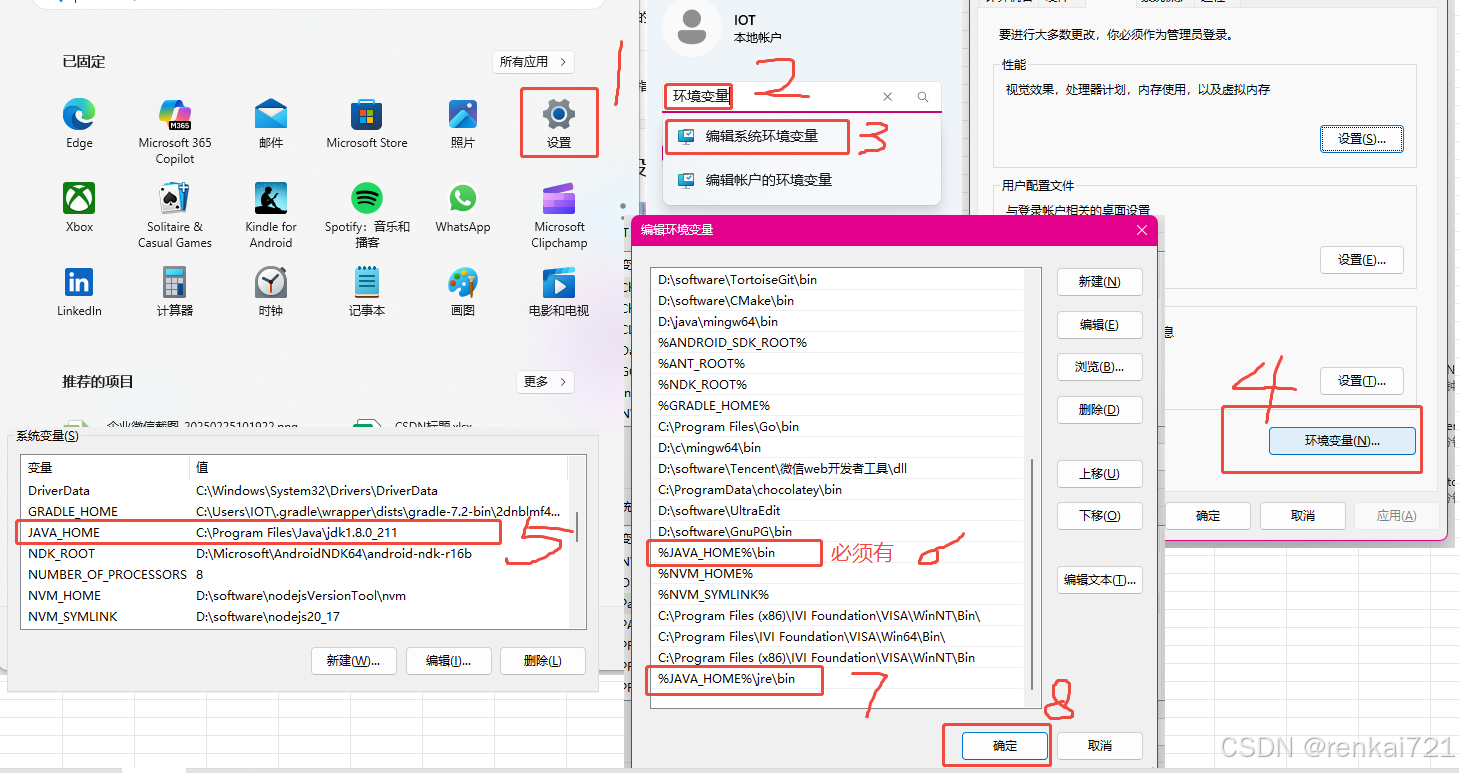Select NDK_ROOT row in system variables
This screenshot has width=1459, height=773.
[295, 554]
